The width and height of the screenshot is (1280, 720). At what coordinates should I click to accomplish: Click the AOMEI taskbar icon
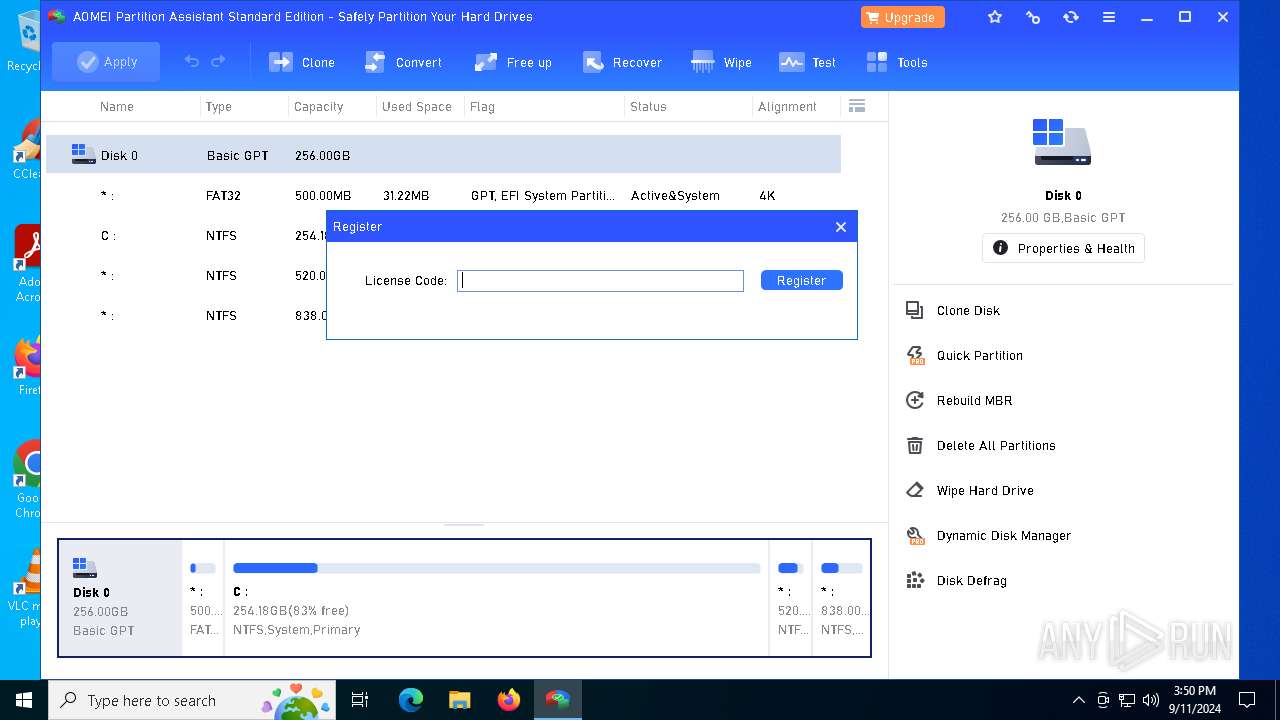pyautogui.click(x=557, y=700)
